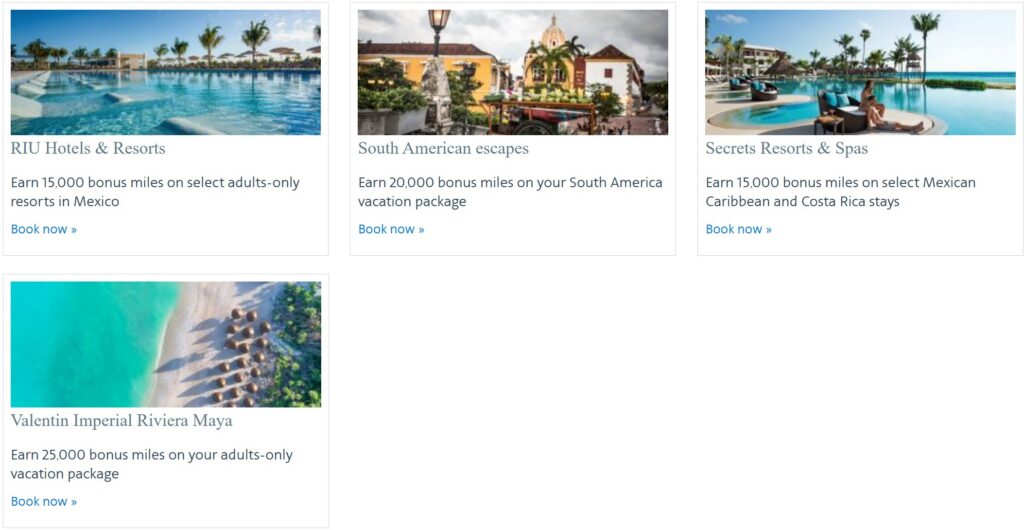Click the Valentin Imperial Riviera Maya title
Image resolution: width=1024 pixels, height=530 pixels.
(121, 421)
